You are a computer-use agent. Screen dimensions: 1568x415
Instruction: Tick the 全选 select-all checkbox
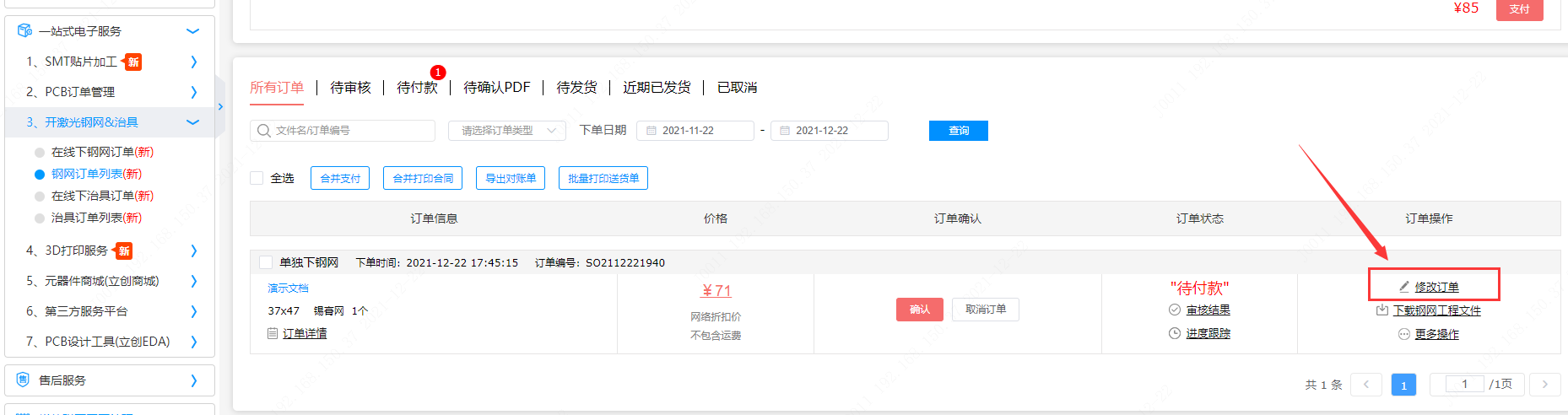coord(257,178)
